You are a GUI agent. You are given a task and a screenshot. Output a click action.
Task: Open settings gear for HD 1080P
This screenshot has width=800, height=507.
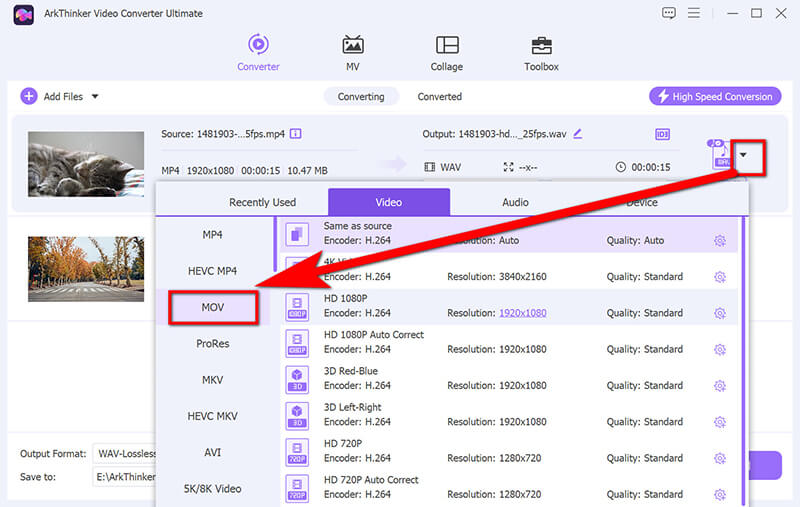[x=719, y=313]
